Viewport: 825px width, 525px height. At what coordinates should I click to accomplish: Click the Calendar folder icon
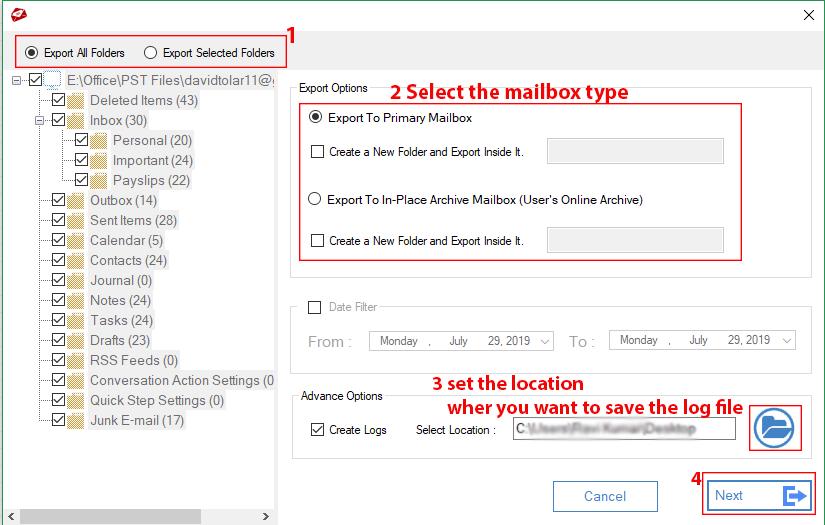(x=77, y=241)
